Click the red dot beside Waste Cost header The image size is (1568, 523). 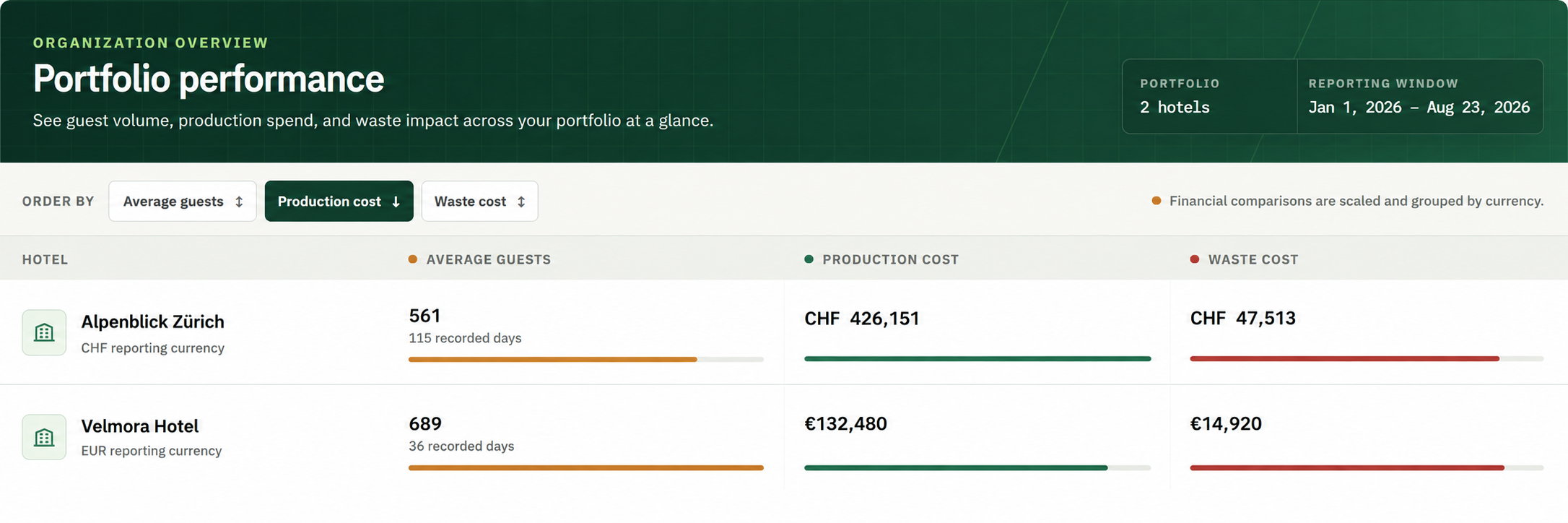tap(1195, 259)
